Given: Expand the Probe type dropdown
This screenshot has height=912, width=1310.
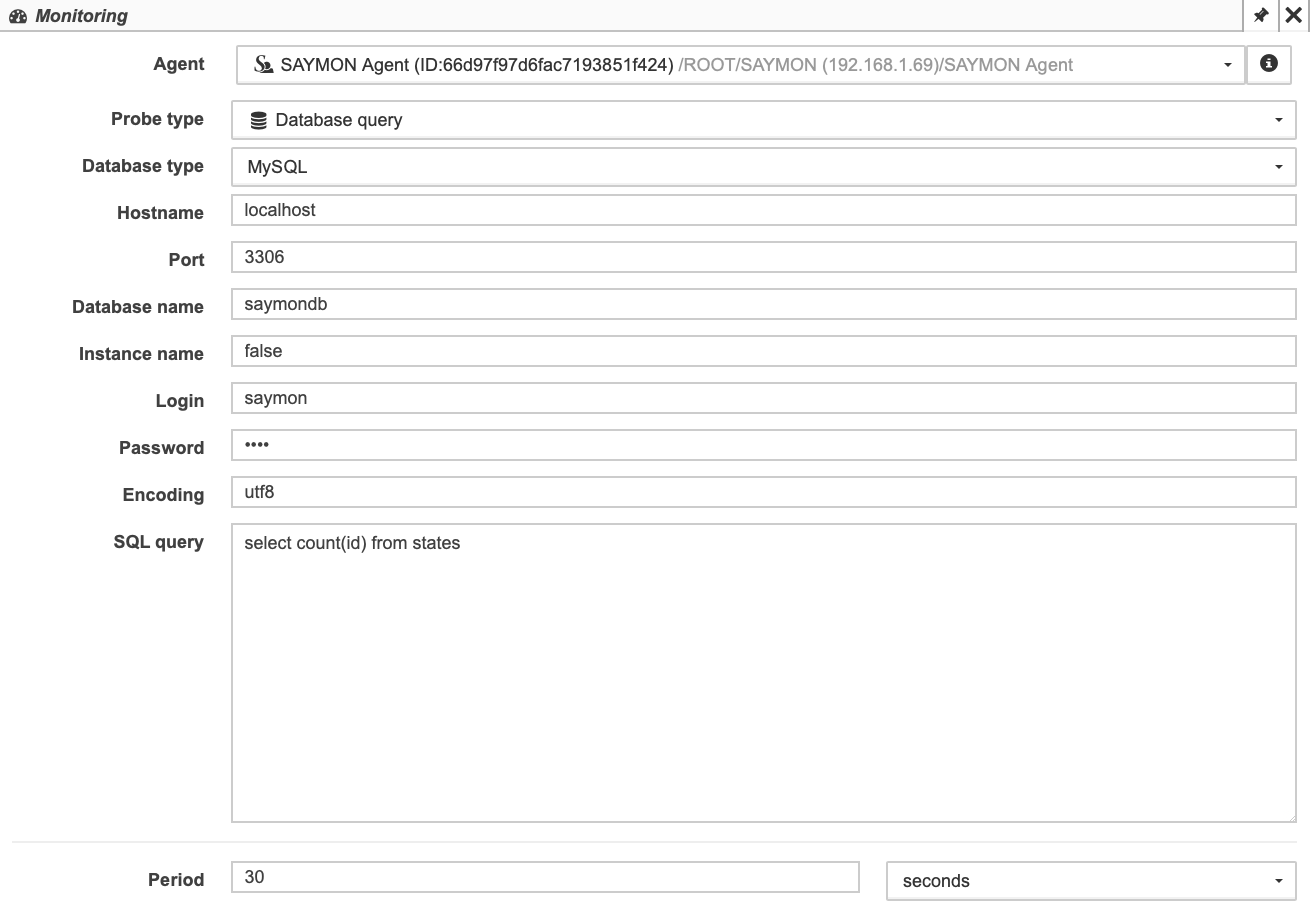Looking at the screenshot, I should pyautogui.click(x=764, y=120).
